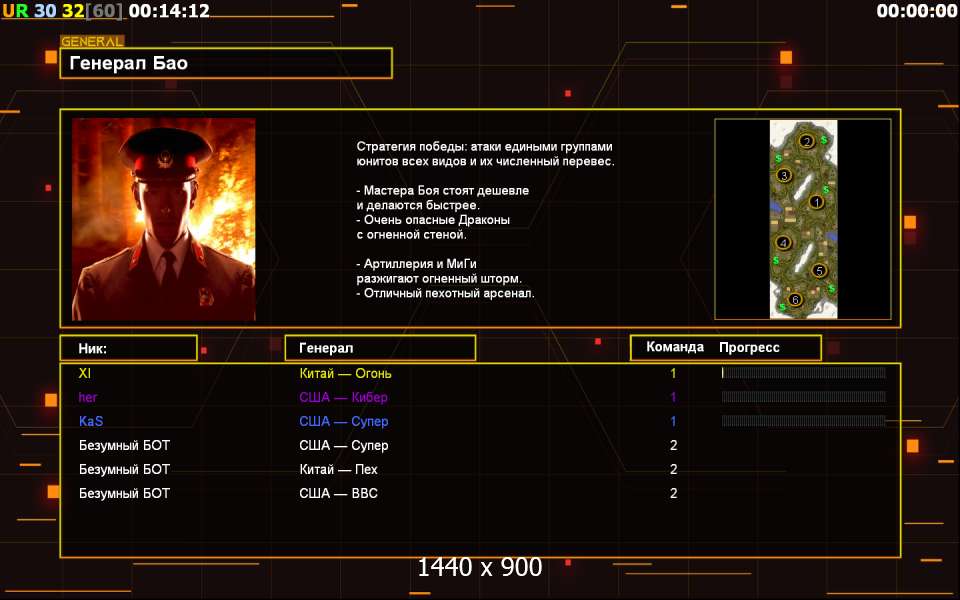This screenshot has height=600, width=960.
Task: Click the "Китай — Пех" general entry
Action: point(338,469)
